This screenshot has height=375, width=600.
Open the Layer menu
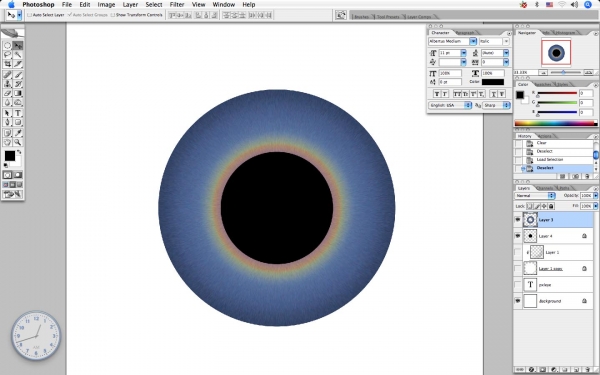pos(130,5)
